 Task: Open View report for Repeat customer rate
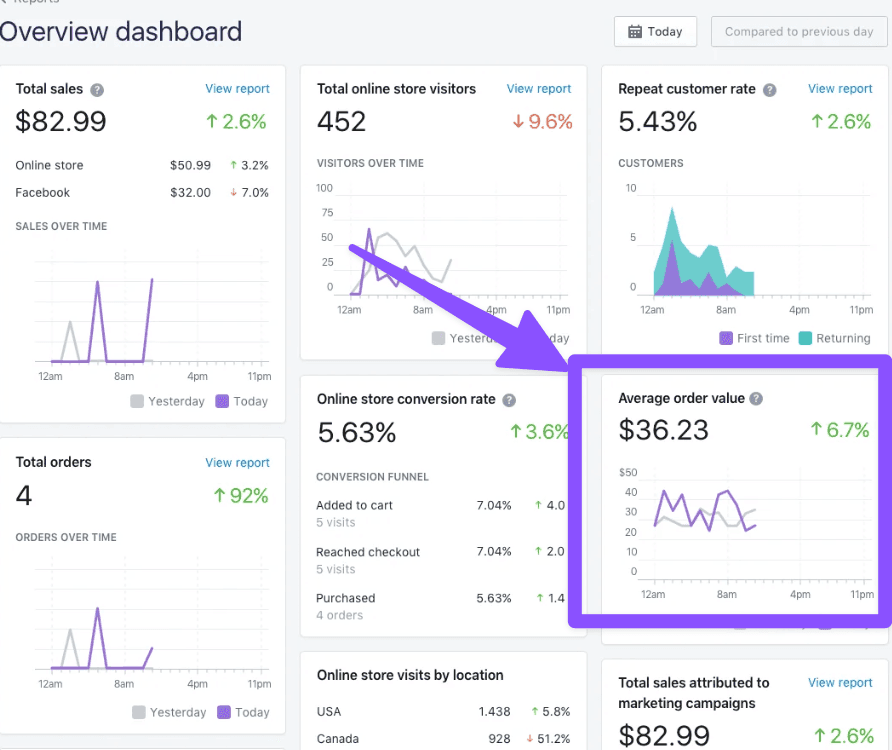tap(840, 89)
